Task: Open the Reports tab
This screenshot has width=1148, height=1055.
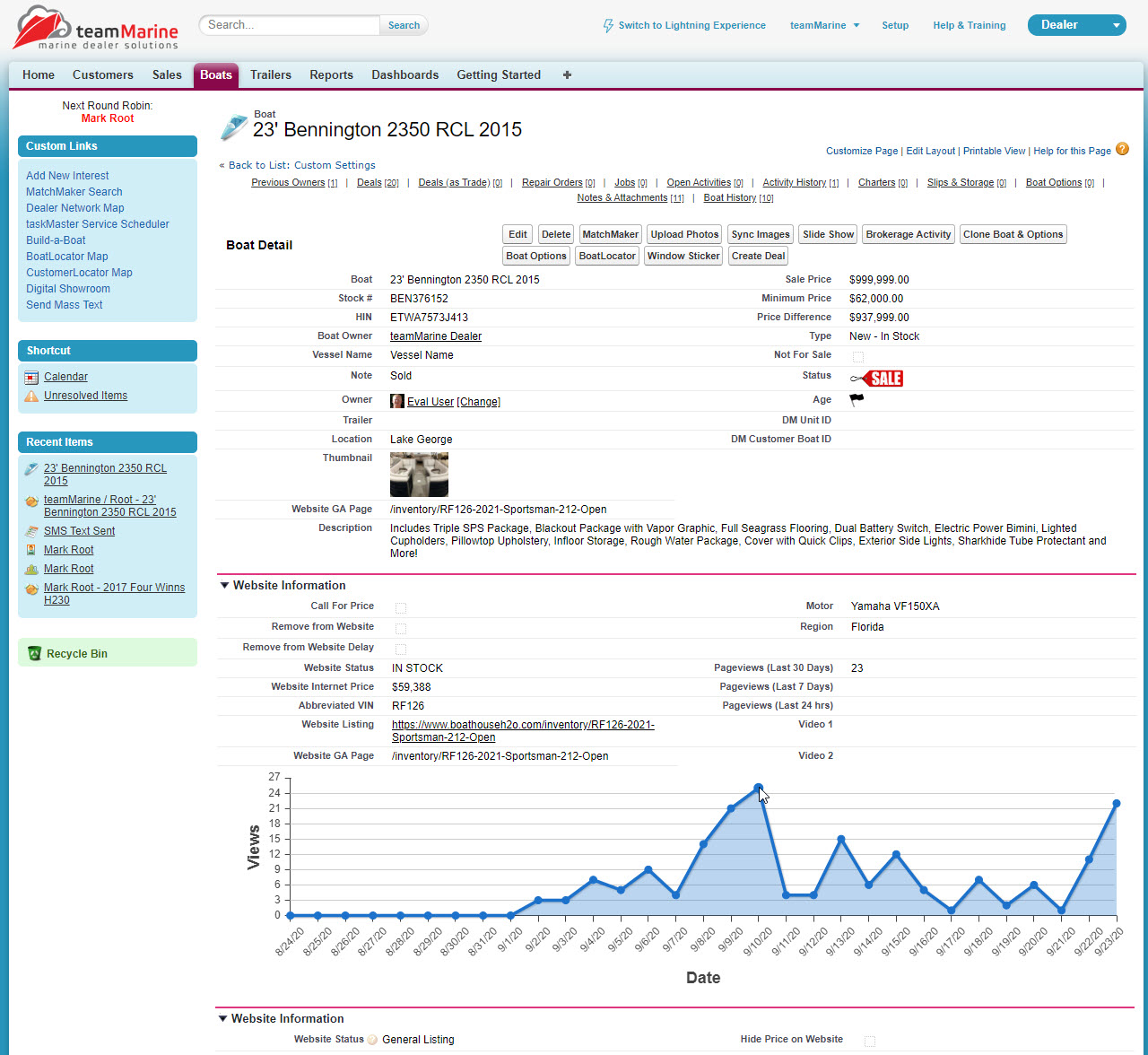Action: pyautogui.click(x=331, y=75)
